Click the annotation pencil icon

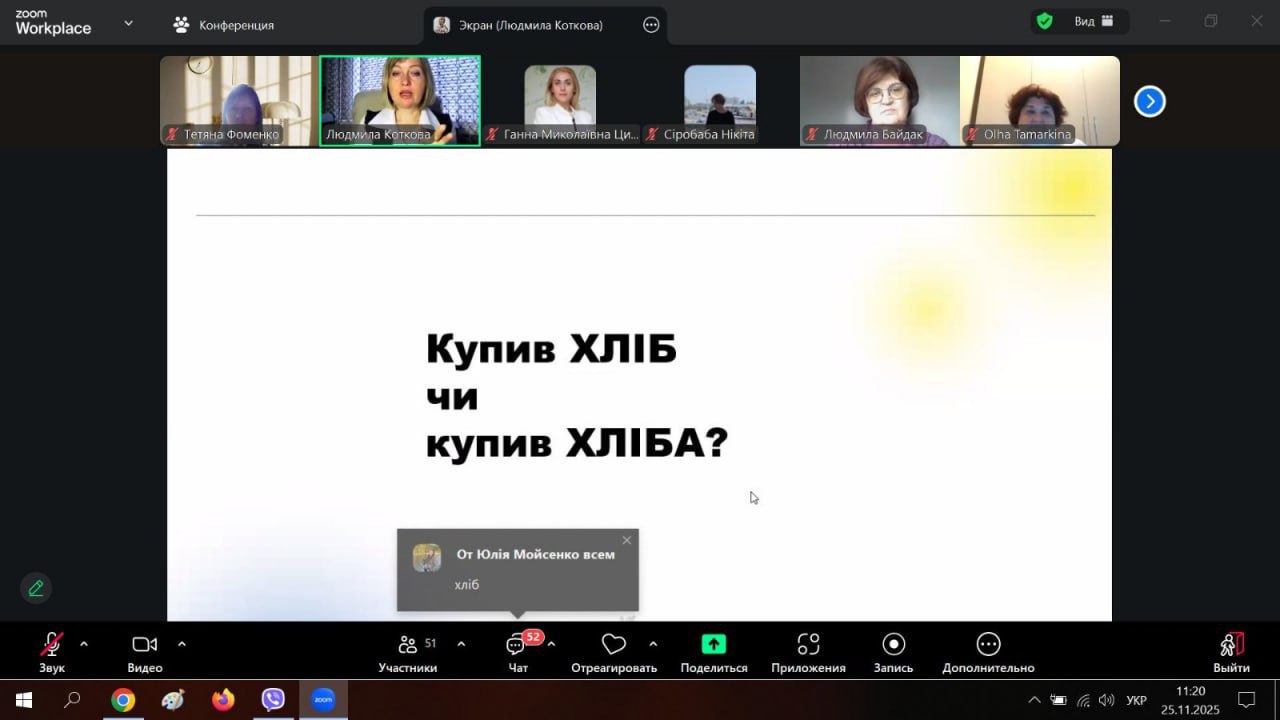coord(36,588)
